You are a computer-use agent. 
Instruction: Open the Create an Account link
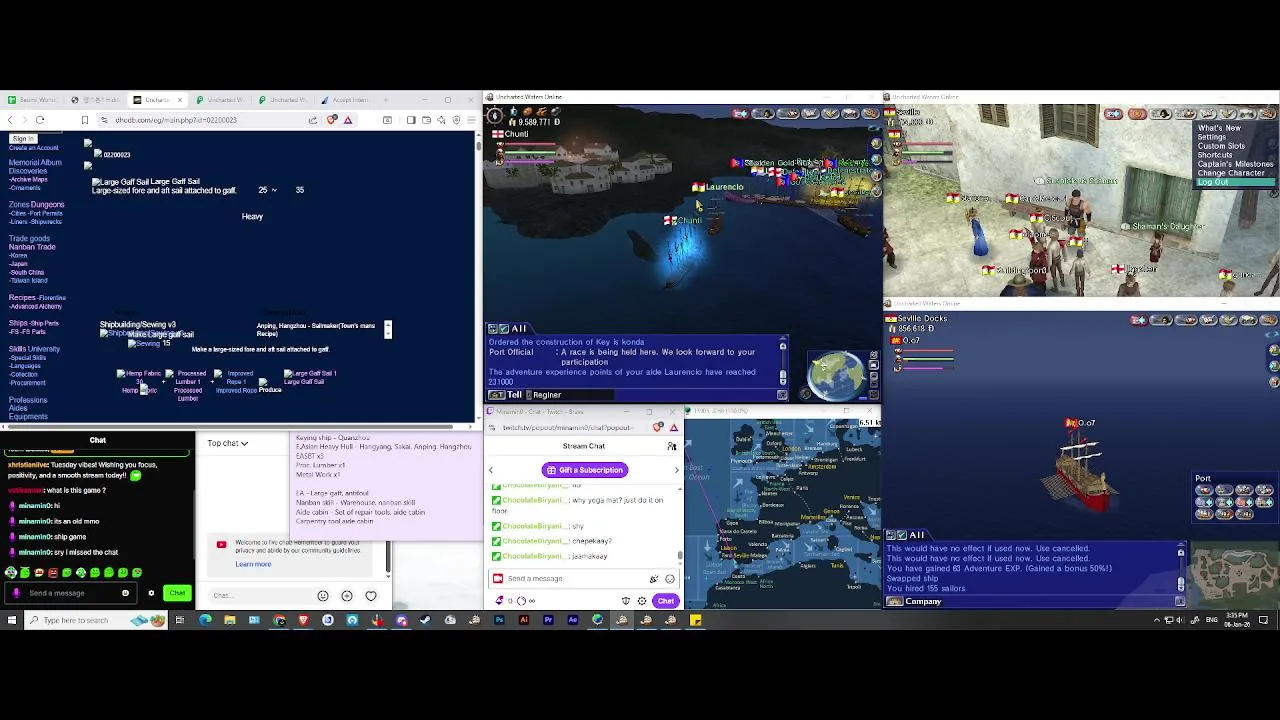click(x=34, y=147)
